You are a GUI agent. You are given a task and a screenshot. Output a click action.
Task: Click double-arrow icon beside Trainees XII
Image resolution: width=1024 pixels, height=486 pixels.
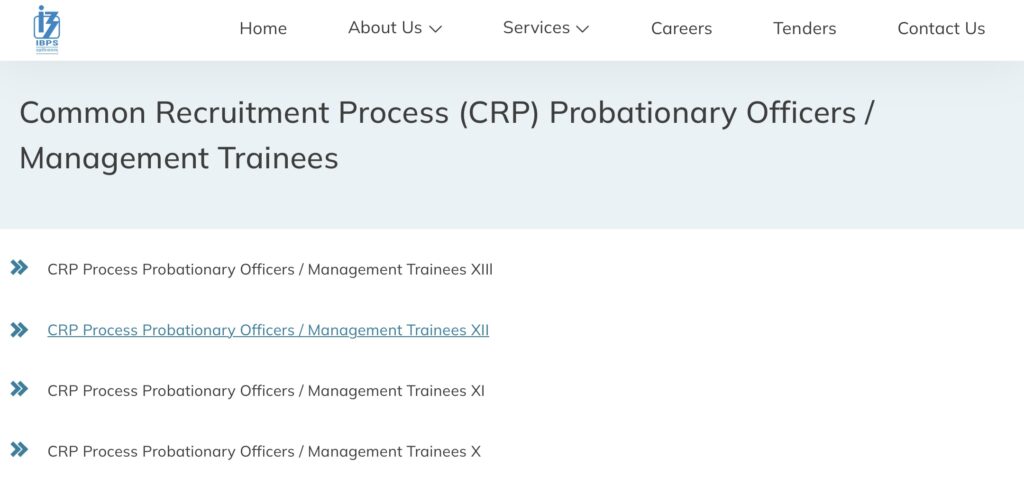point(20,330)
